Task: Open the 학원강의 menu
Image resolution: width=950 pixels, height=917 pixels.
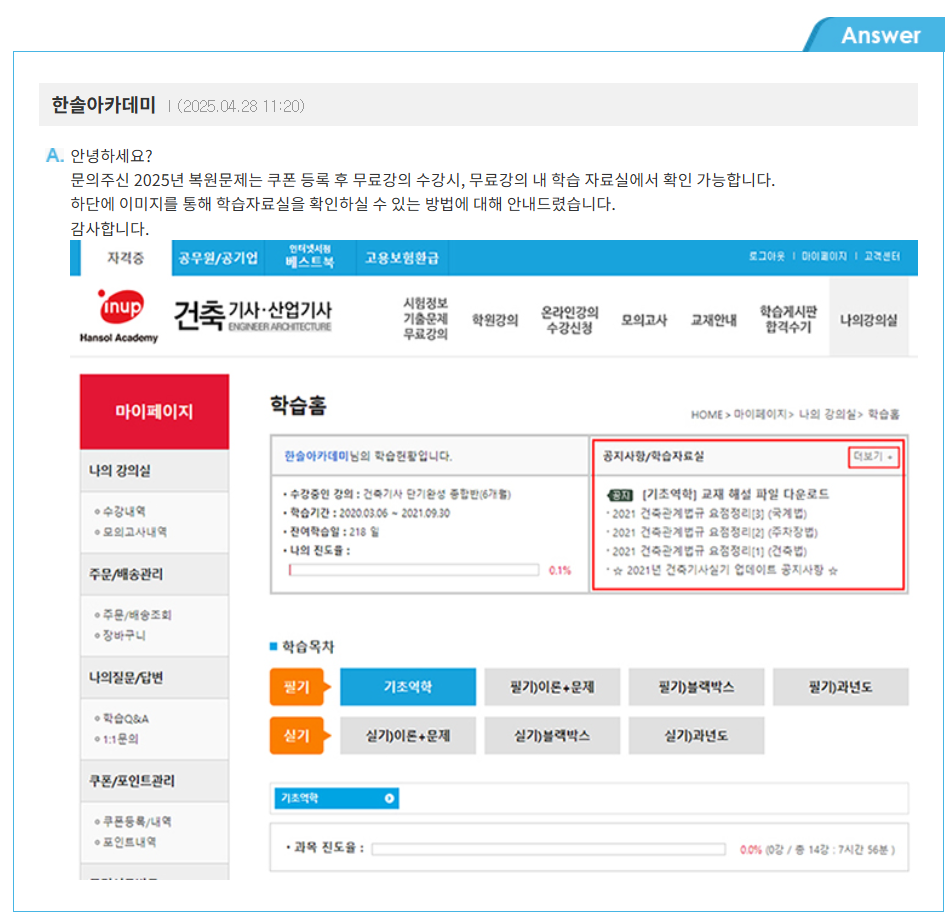Action: (495, 320)
